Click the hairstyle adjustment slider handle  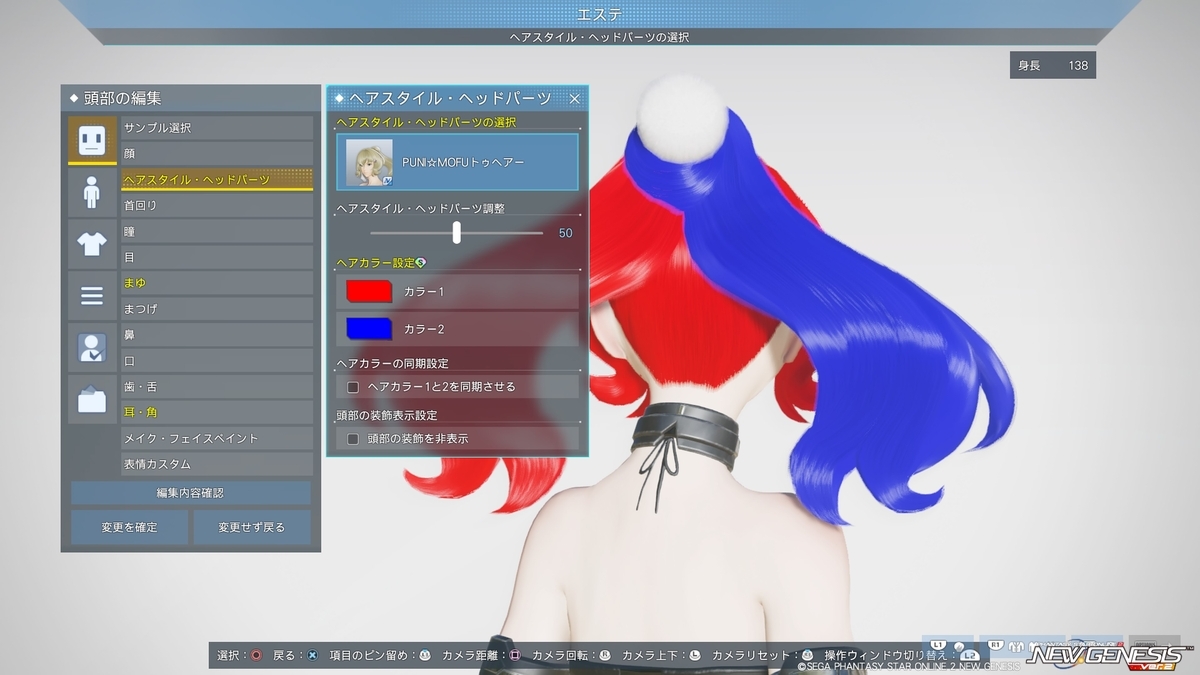[457, 232]
